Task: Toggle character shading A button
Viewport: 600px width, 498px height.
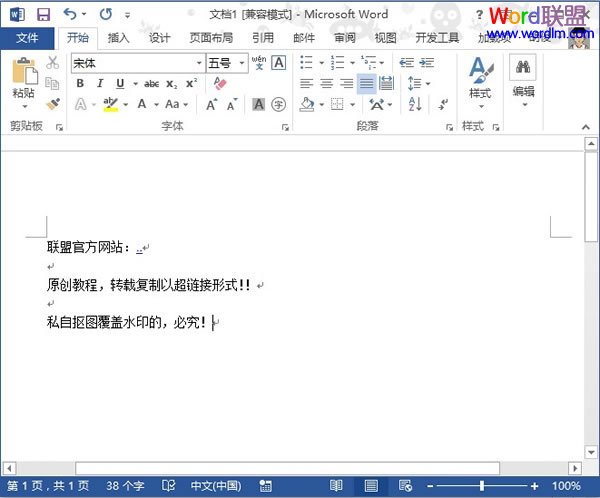Action: [x=259, y=104]
